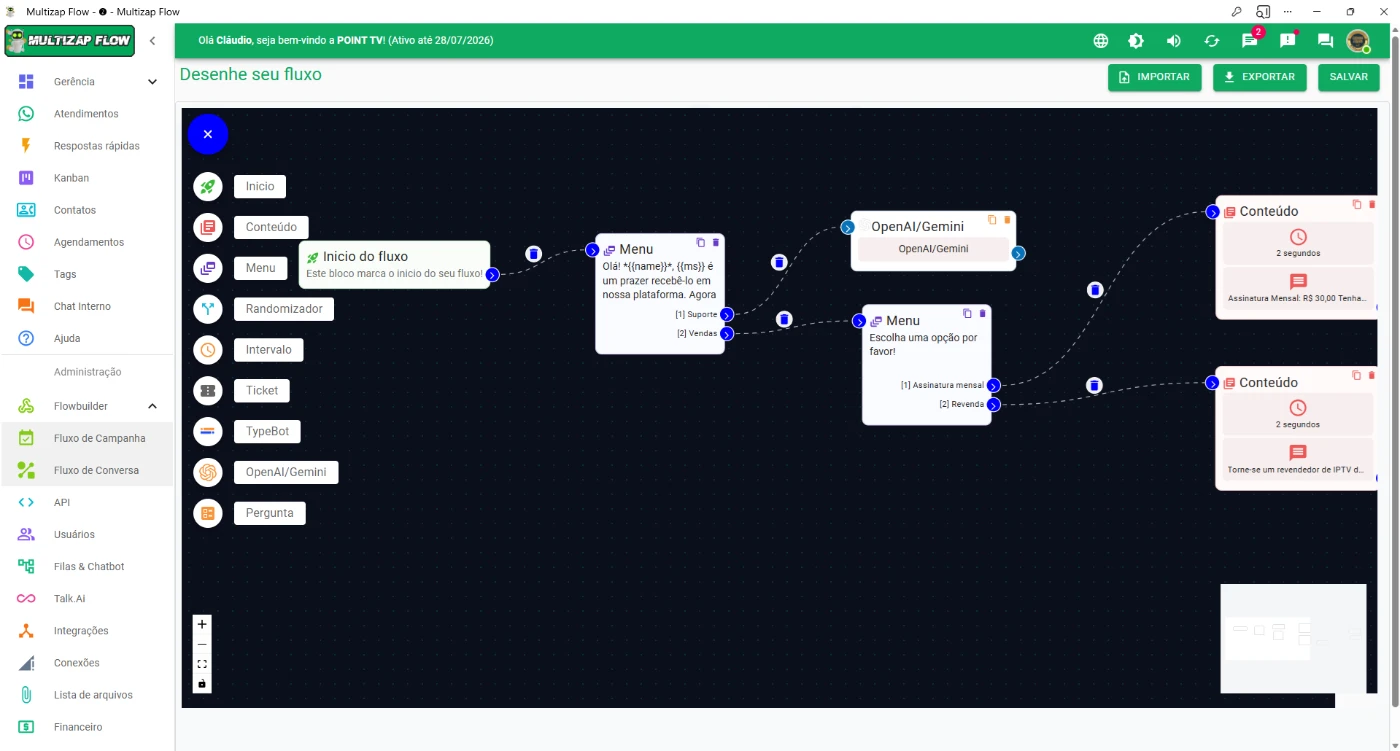The width and height of the screenshot is (1400, 751).
Task: Collapse the left sidebar with chevron
Action: [152, 41]
